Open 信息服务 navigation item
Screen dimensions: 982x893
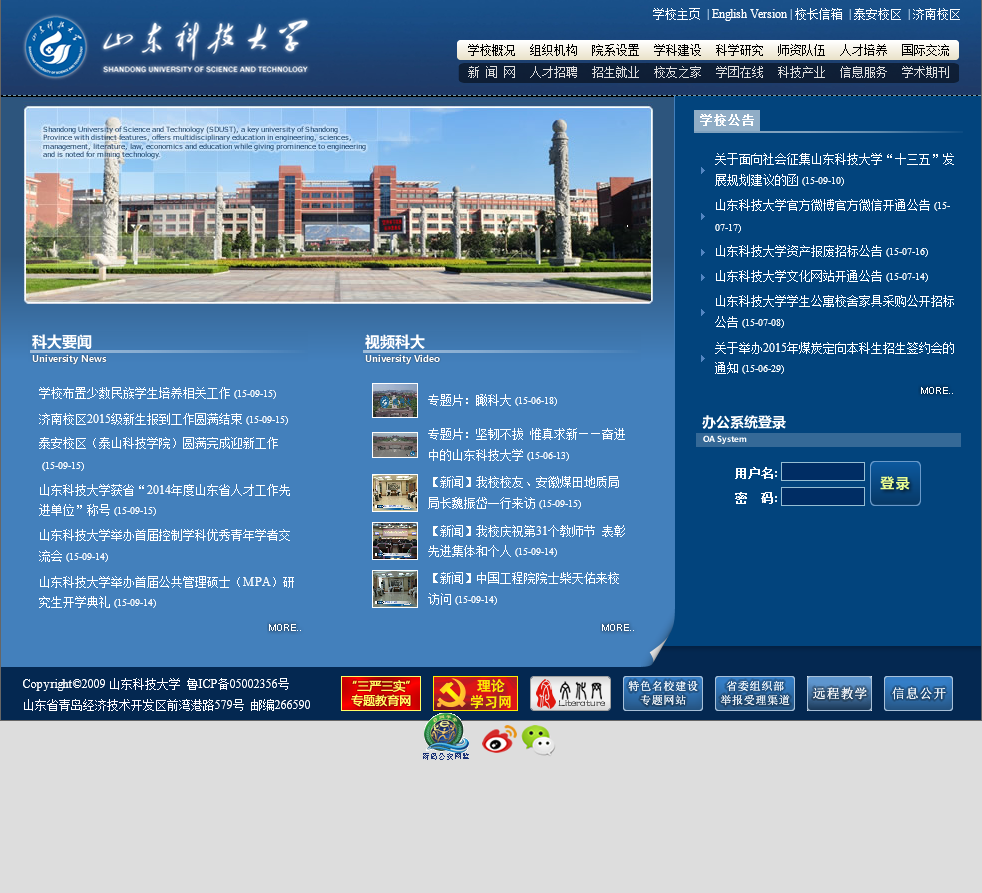click(863, 73)
